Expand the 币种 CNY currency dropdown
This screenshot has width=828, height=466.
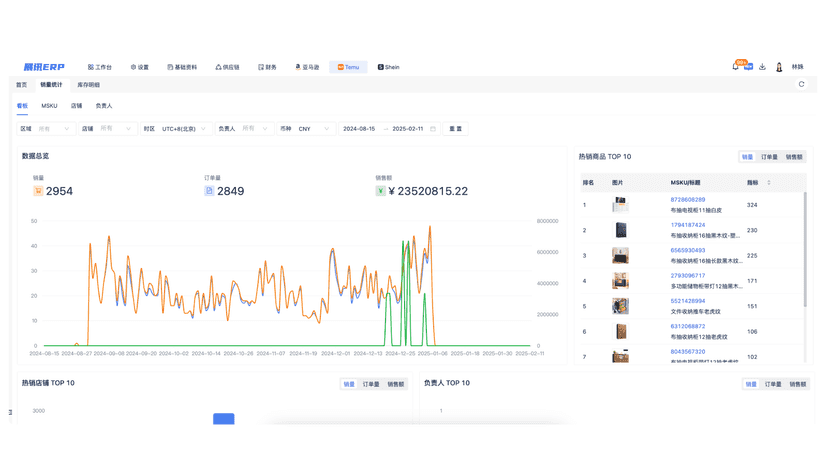[306, 129]
